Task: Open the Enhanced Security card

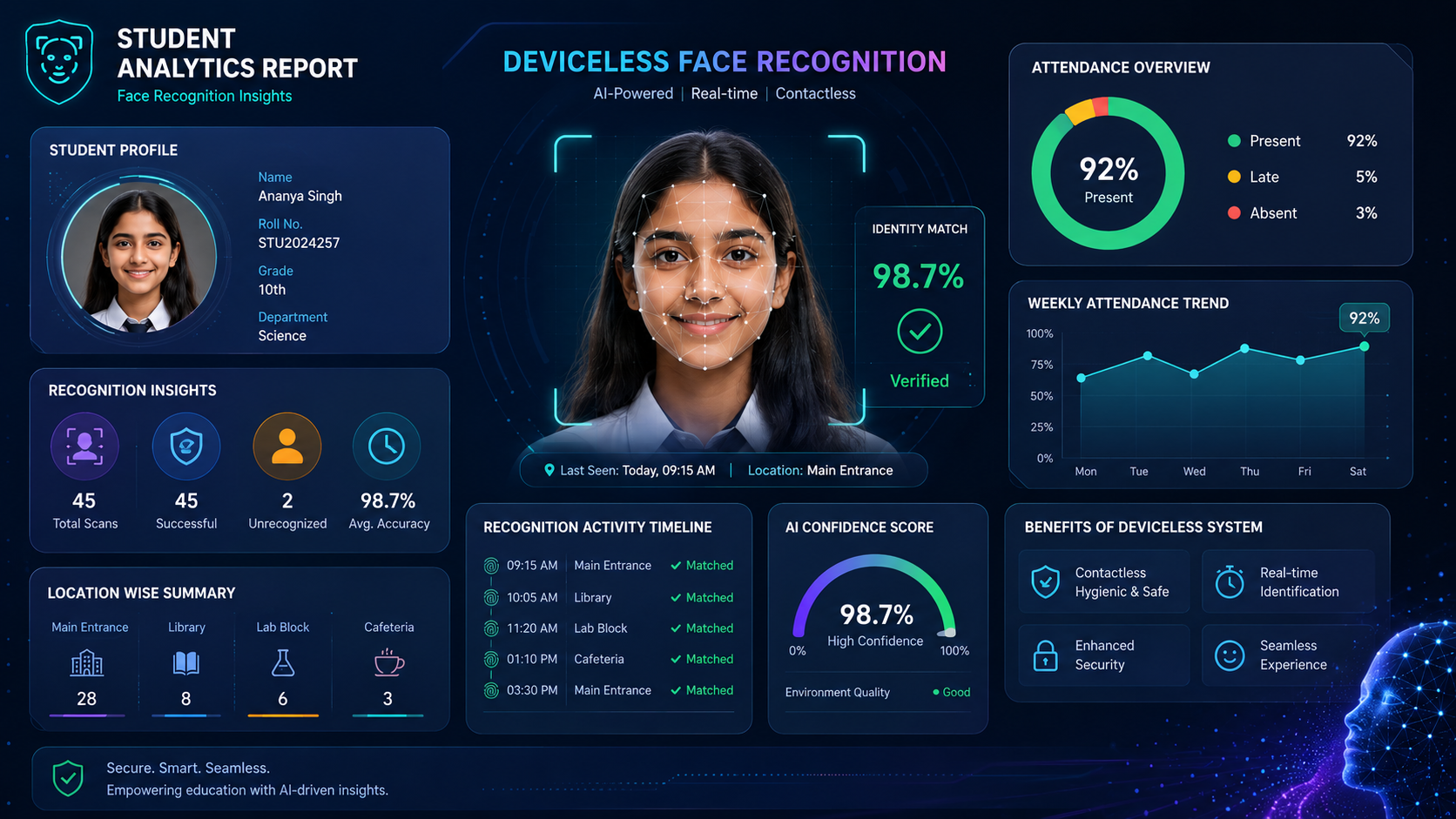Action: coord(1103,655)
